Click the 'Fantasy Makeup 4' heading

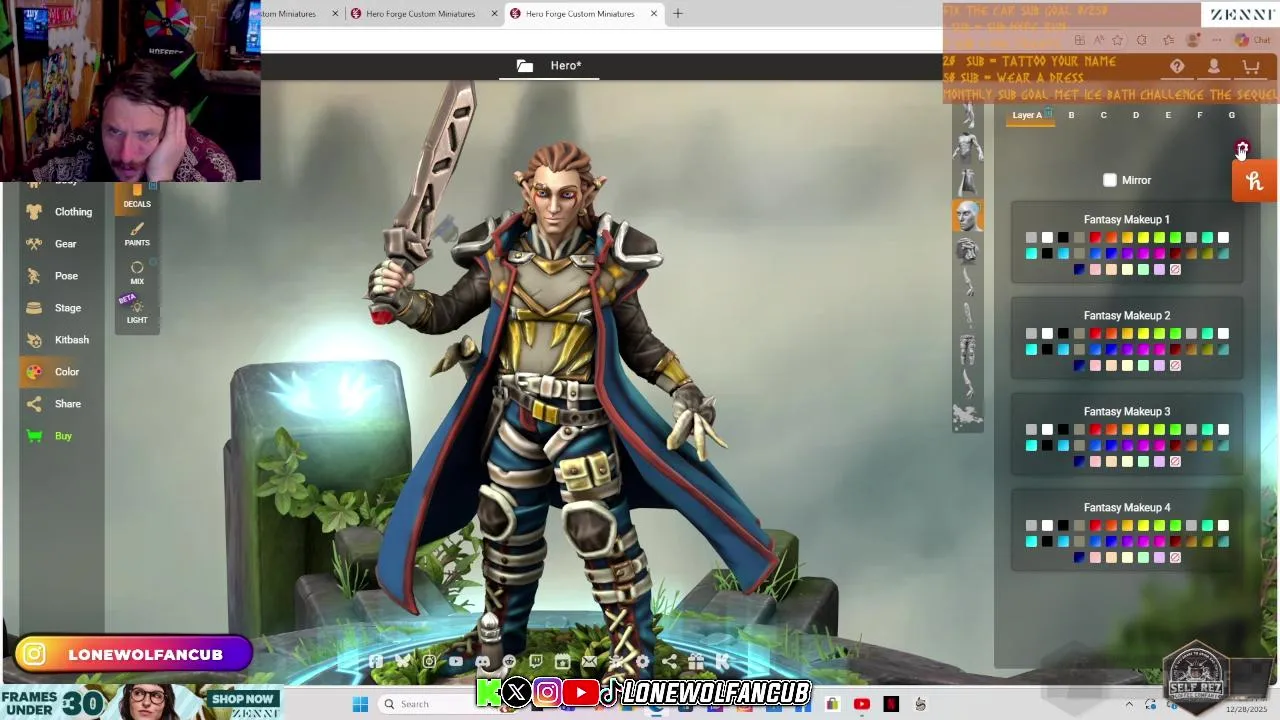[x=1127, y=507]
